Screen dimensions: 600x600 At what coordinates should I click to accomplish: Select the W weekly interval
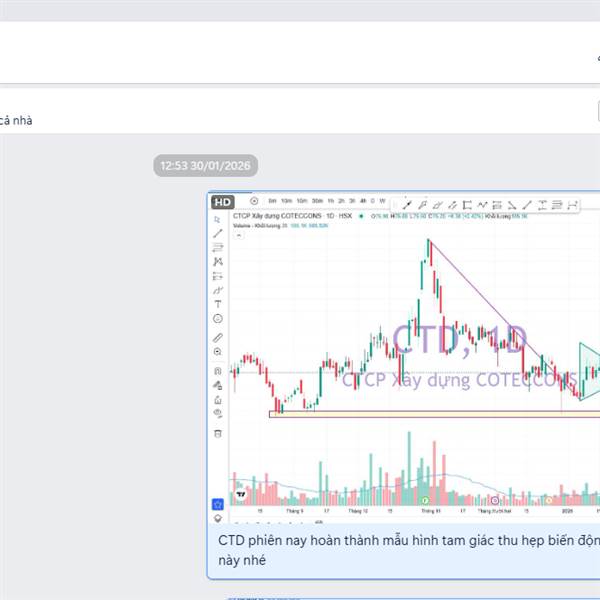pyautogui.click(x=382, y=201)
